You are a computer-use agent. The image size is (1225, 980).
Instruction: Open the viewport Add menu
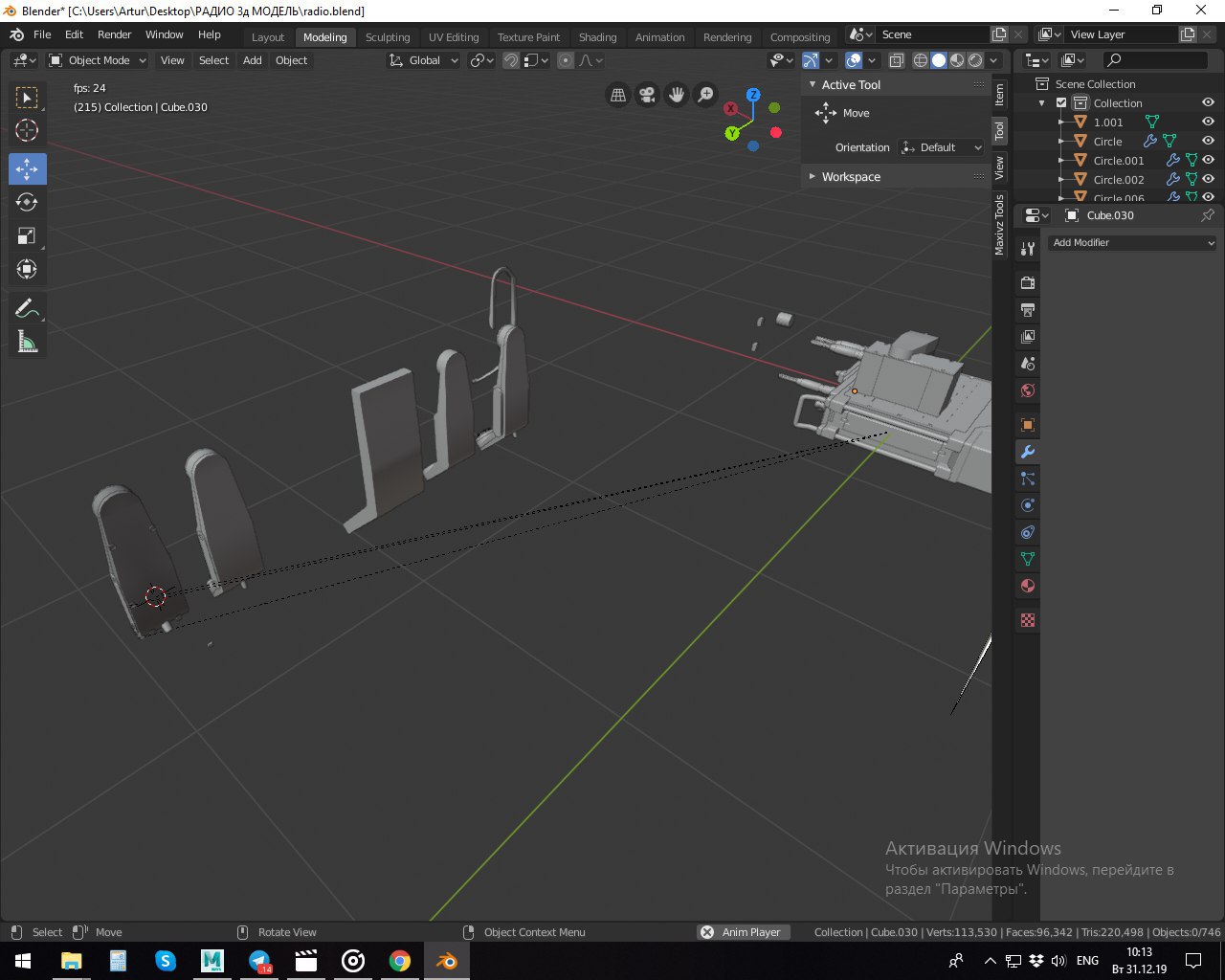253,60
